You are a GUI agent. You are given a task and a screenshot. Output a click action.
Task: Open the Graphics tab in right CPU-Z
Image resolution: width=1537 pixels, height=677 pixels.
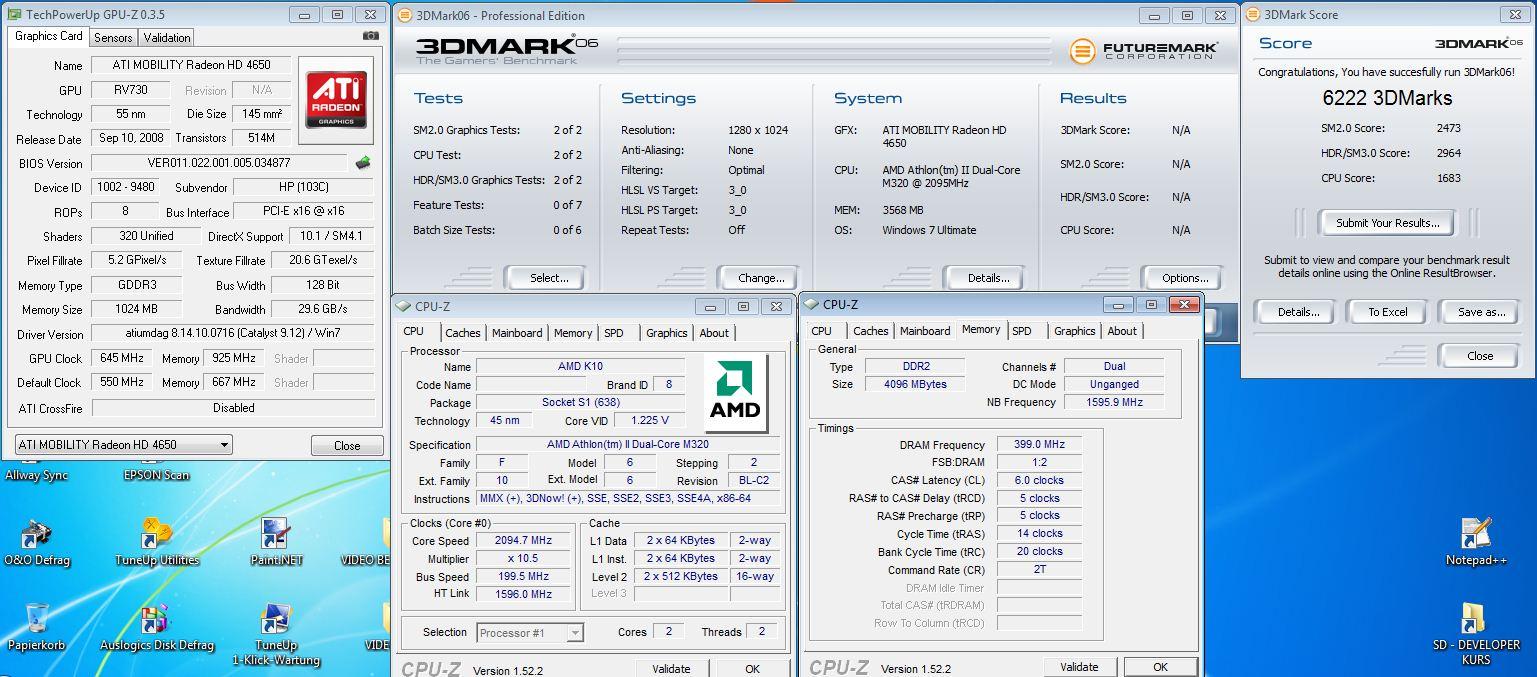click(1075, 331)
